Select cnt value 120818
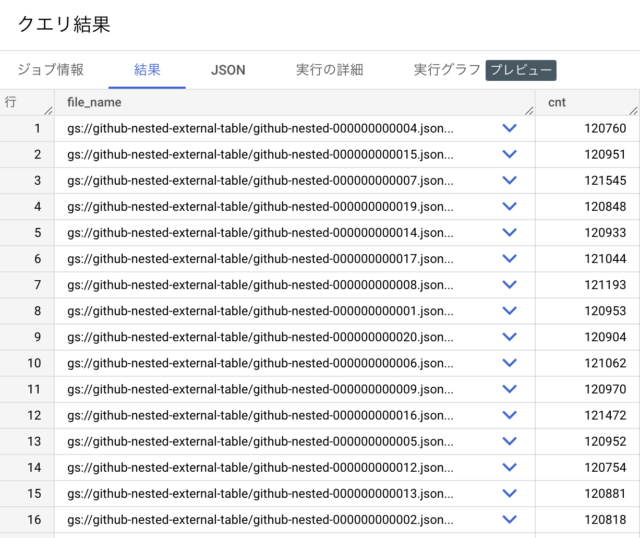Viewport: 640px width, 538px height. tap(605, 520)
